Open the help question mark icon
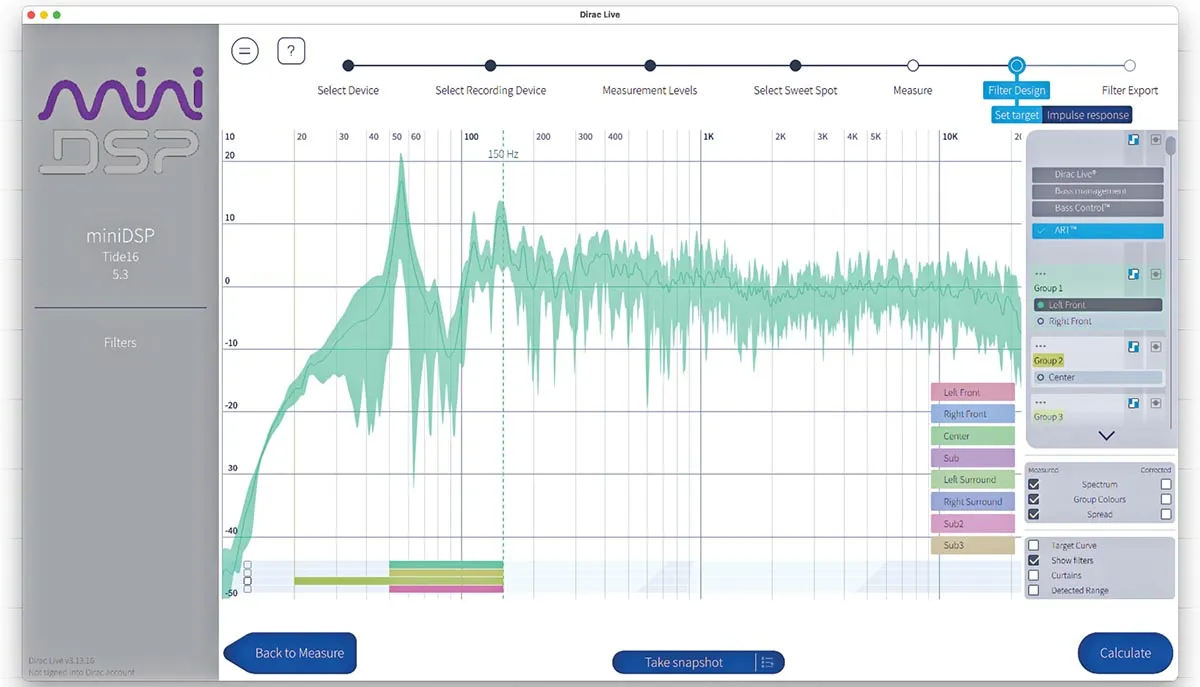1200x687 pixels. [291, 50]
